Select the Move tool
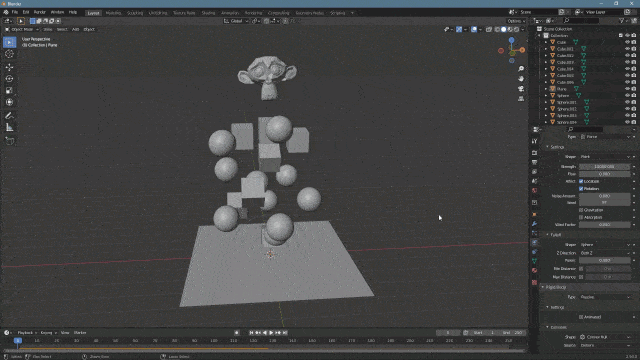The width and height of the screenshot is (640, 360). click(10, 67)
